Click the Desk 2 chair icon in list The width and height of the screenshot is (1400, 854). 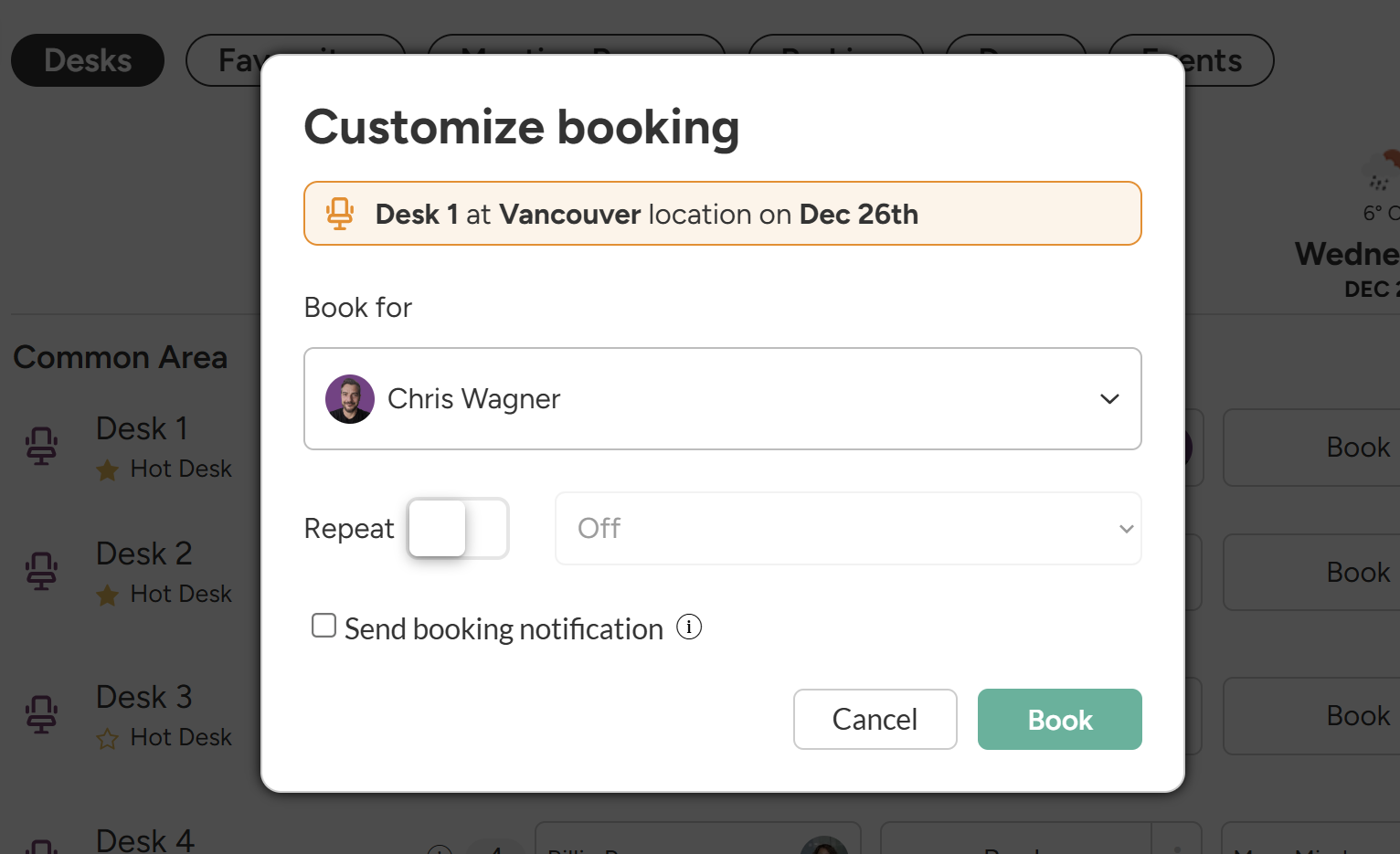click(x=42, y=572)
